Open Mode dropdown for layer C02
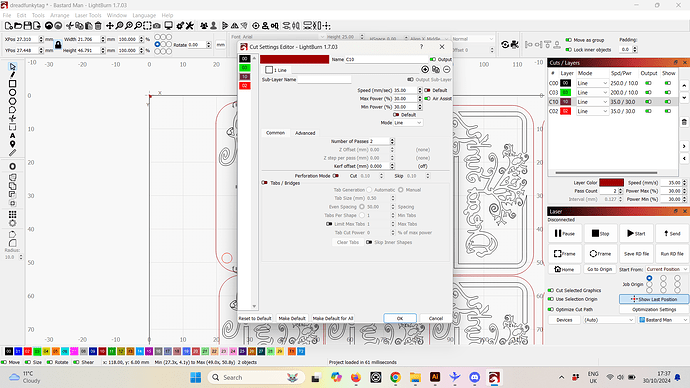This screenshot has height=388, width=690. coord(592,111)
